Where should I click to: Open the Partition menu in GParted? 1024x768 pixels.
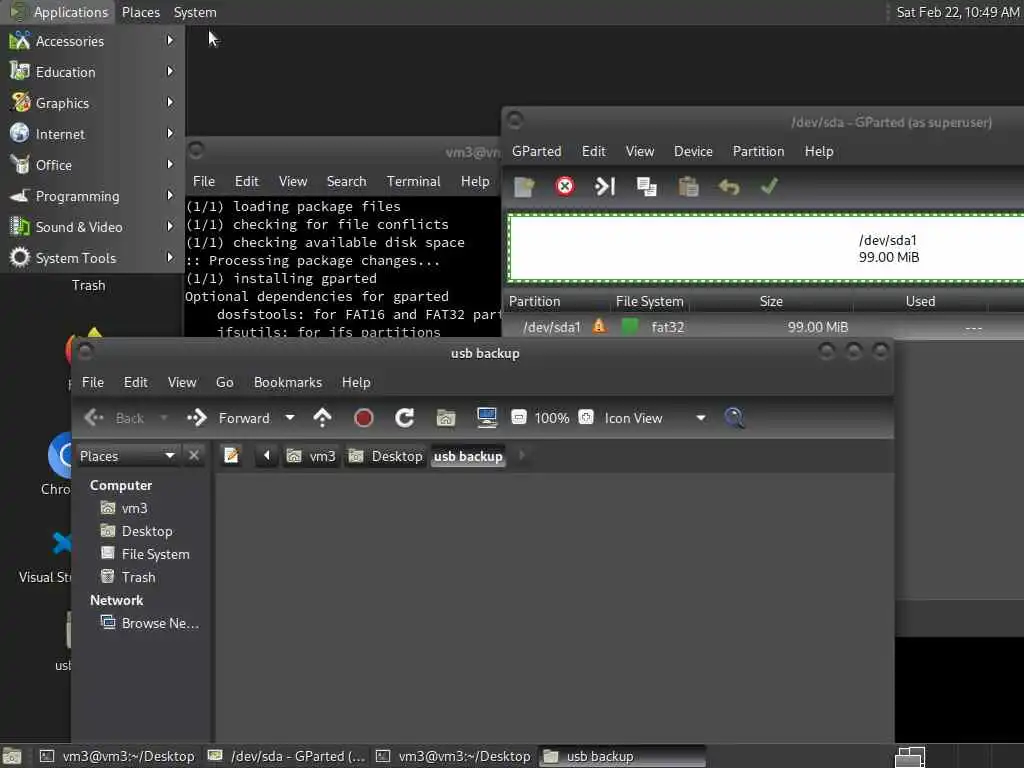[x=758, y=151]
